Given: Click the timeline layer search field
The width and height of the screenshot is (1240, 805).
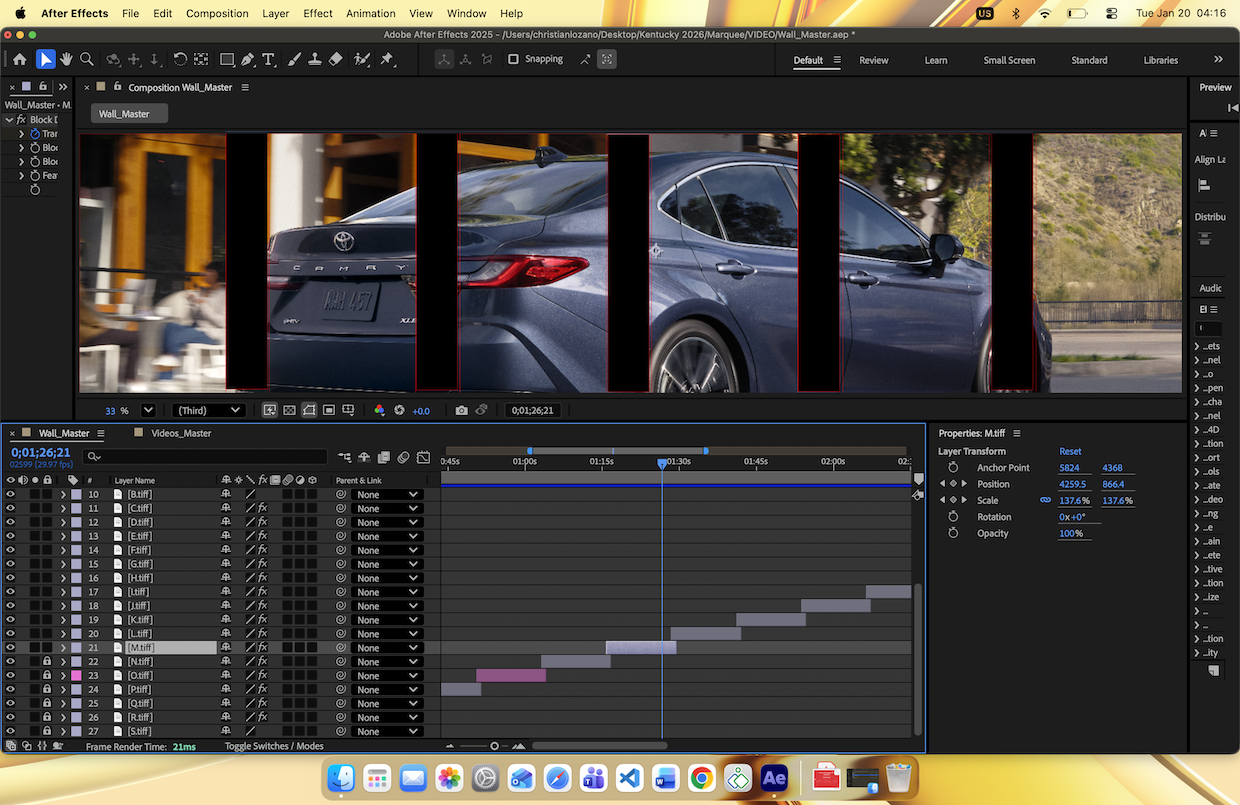Looking at the screenshot, I should [x=206, y=457].
